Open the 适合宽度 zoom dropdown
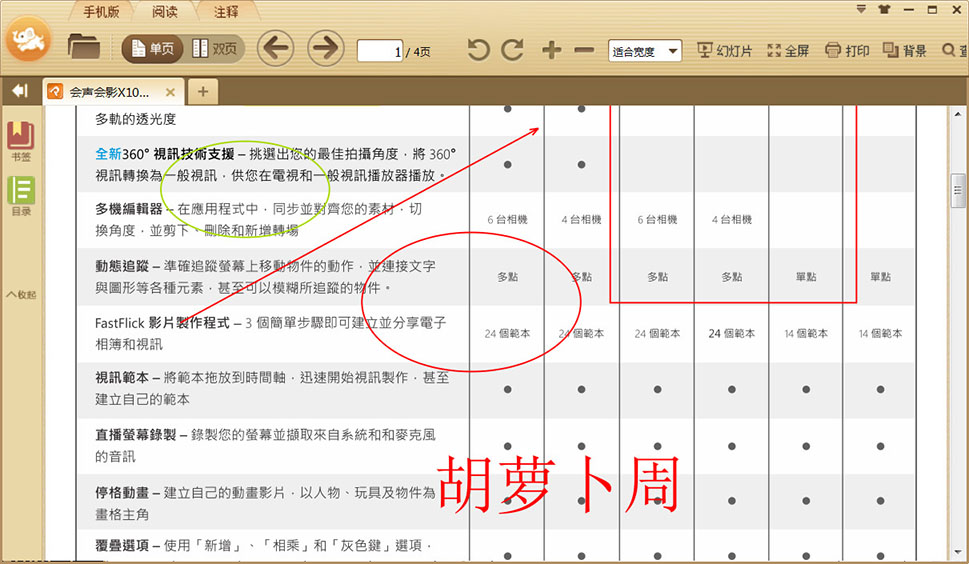Screen dimensions: 969x564 point(645,51)
